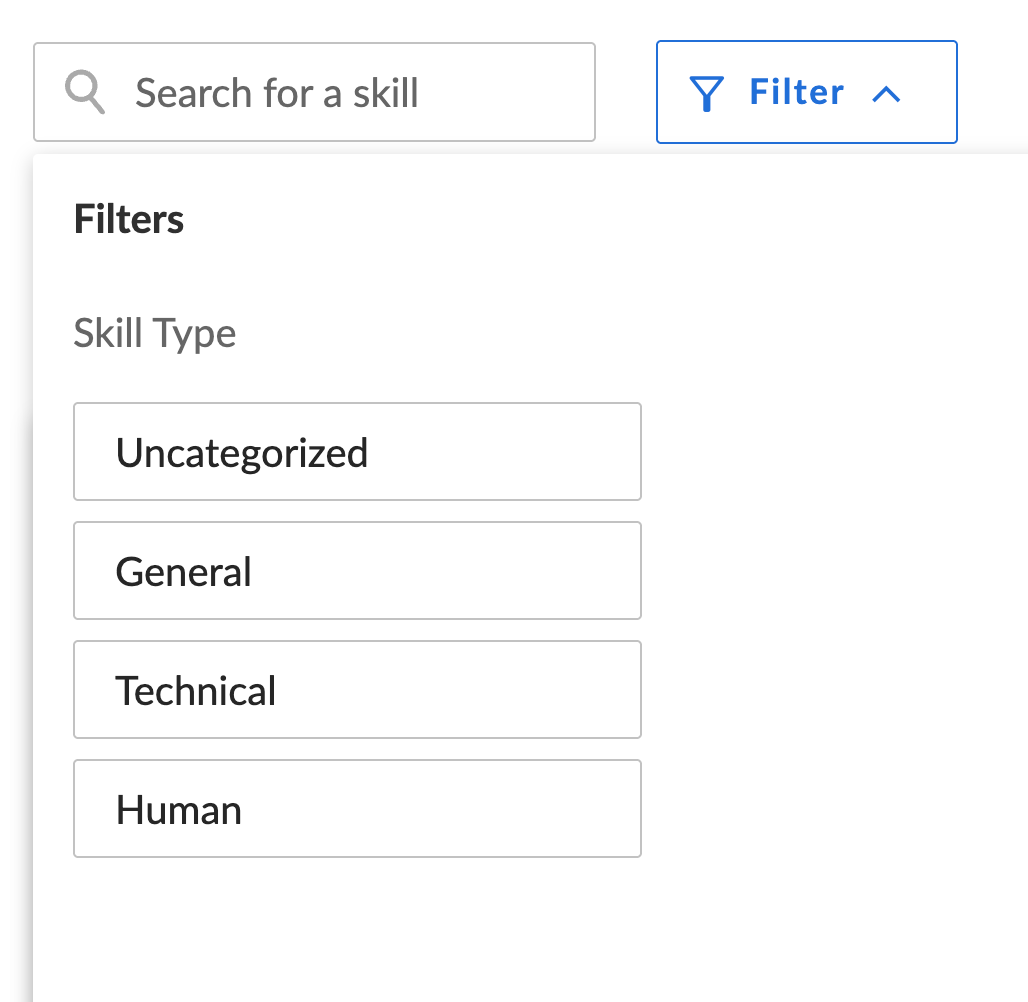The image size is (1028, 1002).
Task: Click the word 'General' in filter list
Action: click(184, 572)
